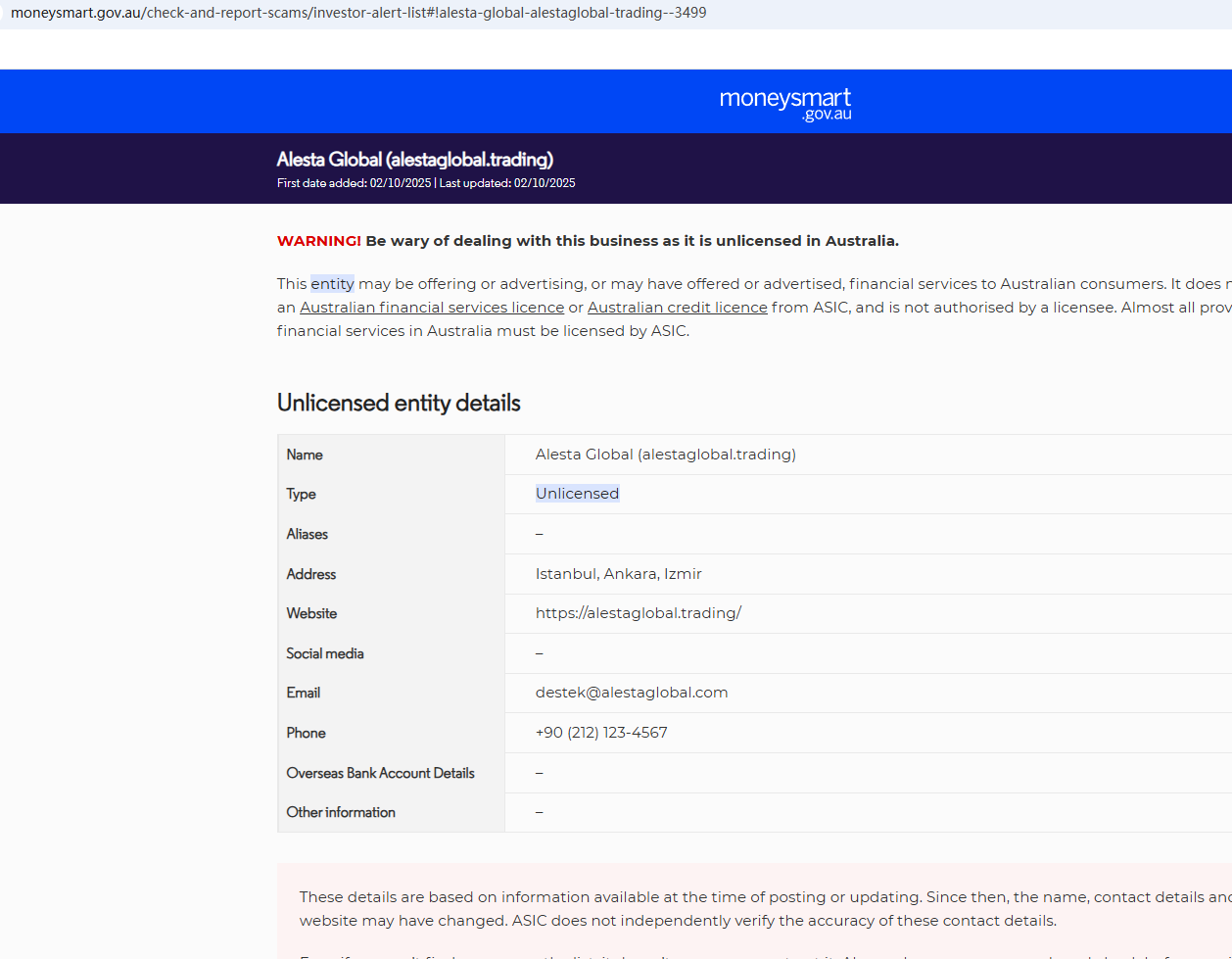Click the +90 (212) 123-4567 phone value

(601, 733)
